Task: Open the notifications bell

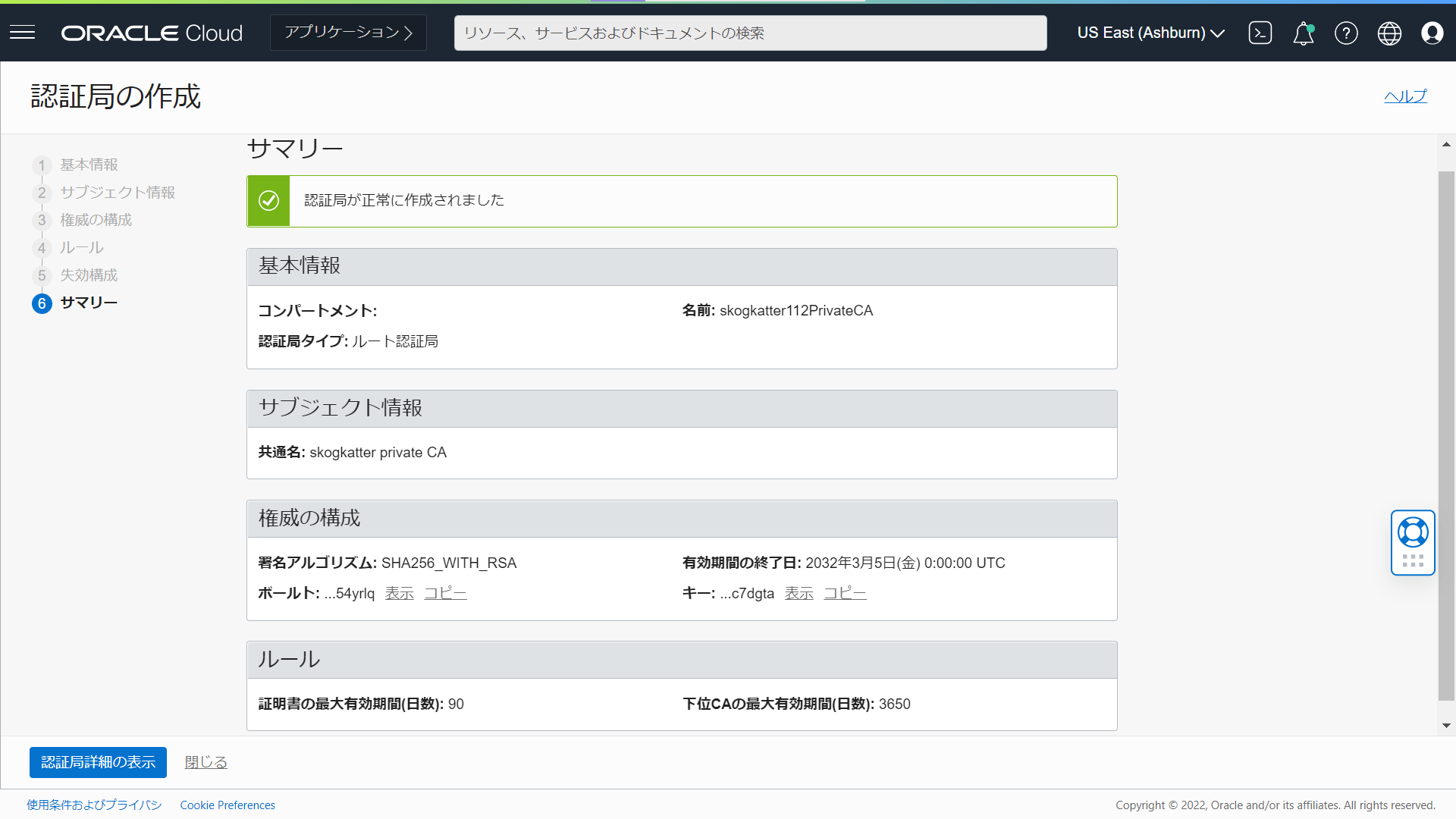Action: coord(1303,33)
